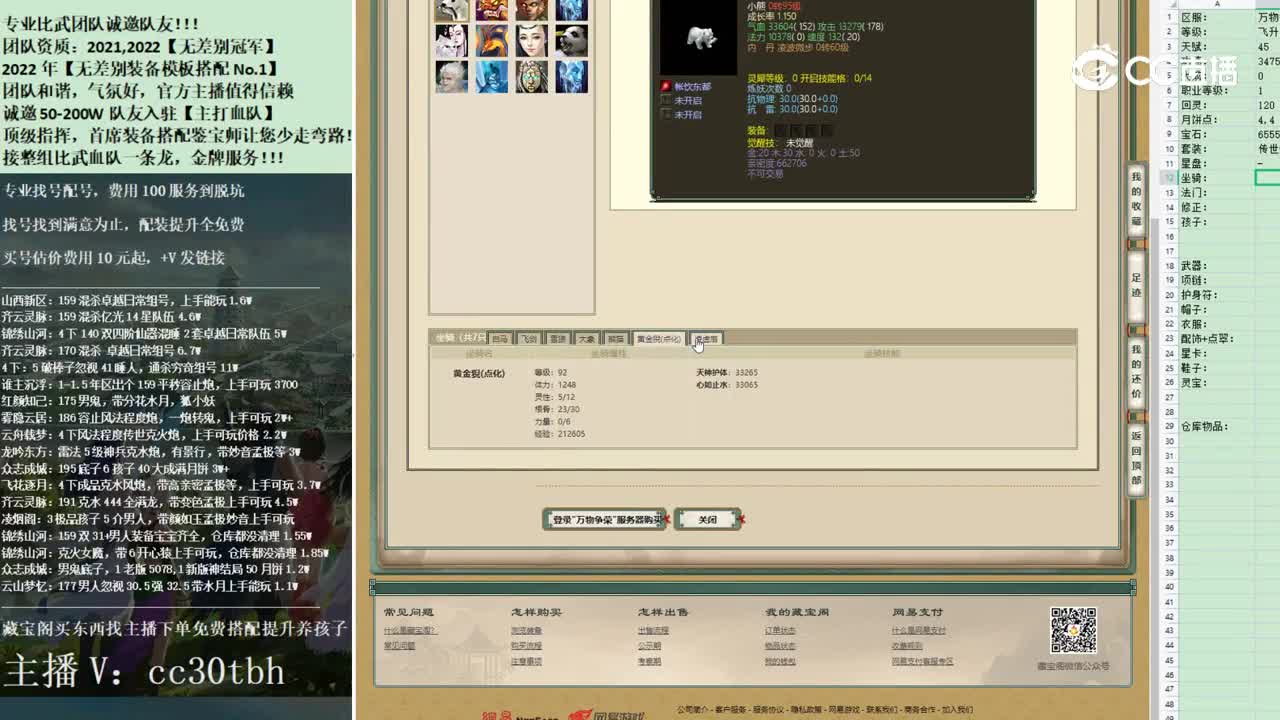
Task: Click the white-haired fox spirit pet portrait
Action: click(x=451, y=42)
